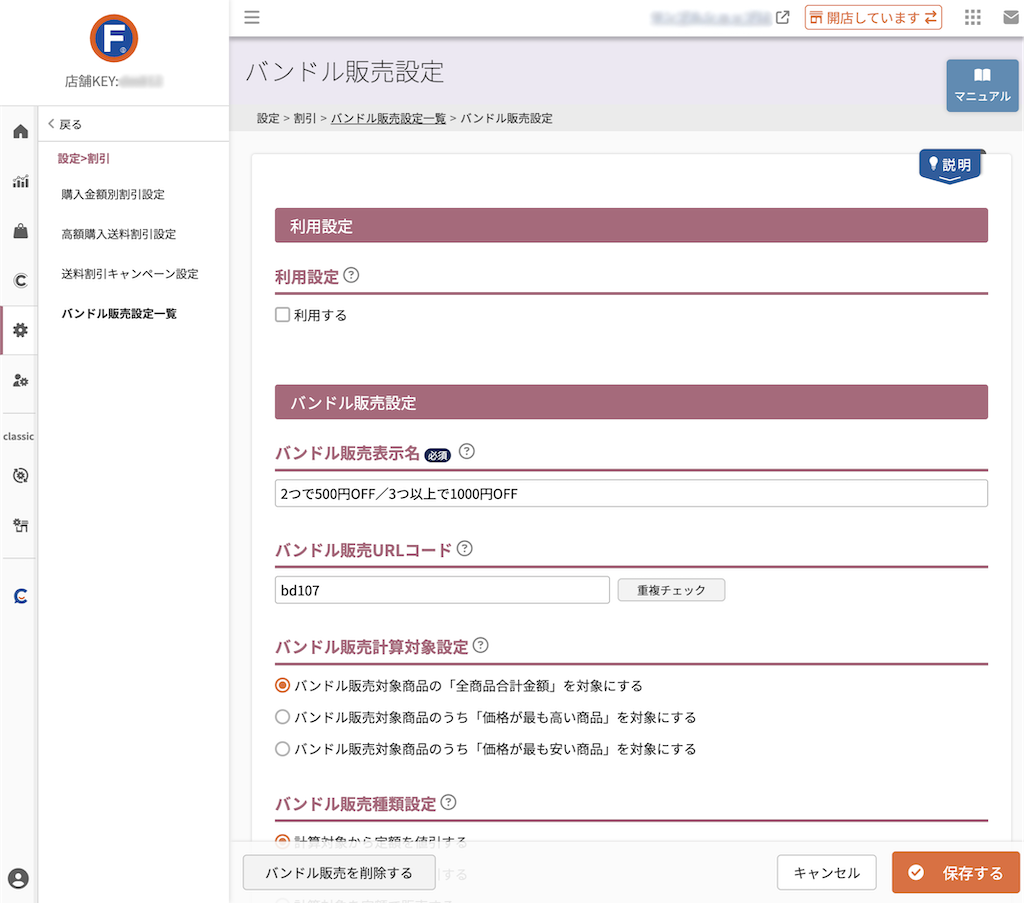Focus バンドル販売表示名 text field
This screenshot has width=1024, height=903.
coord(631,493)
